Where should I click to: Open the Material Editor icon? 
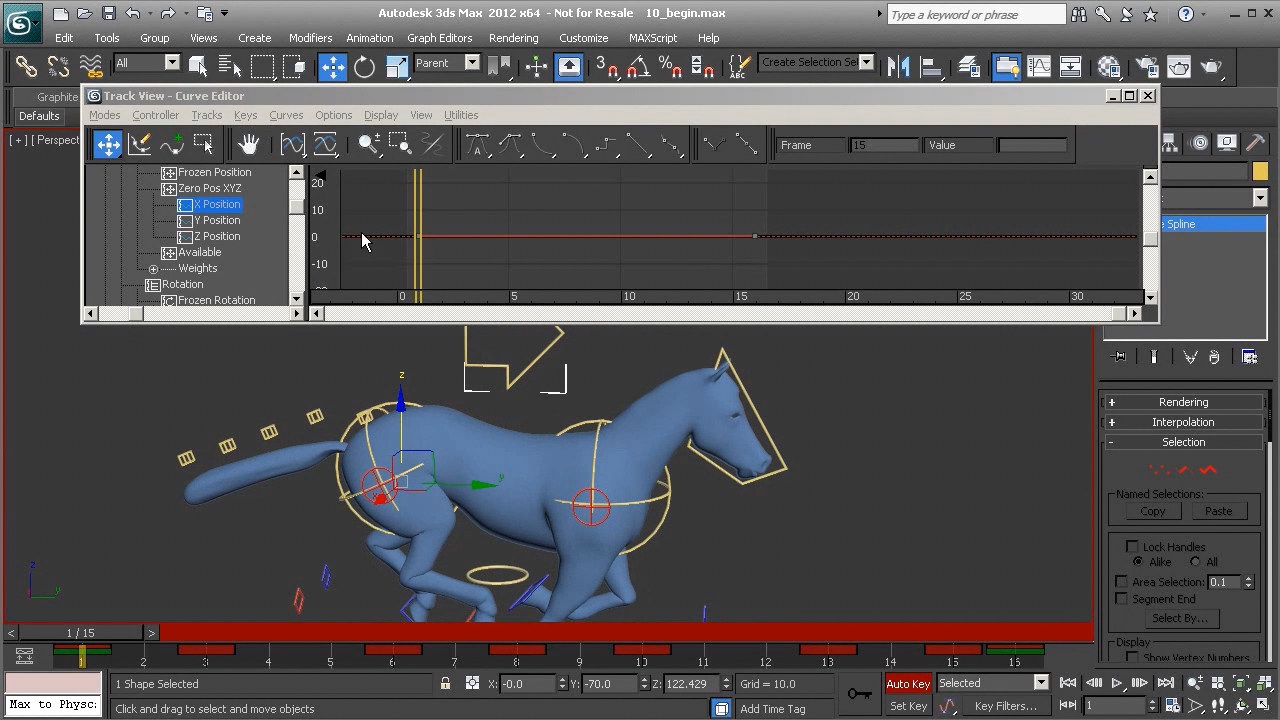pos(1109,67)
